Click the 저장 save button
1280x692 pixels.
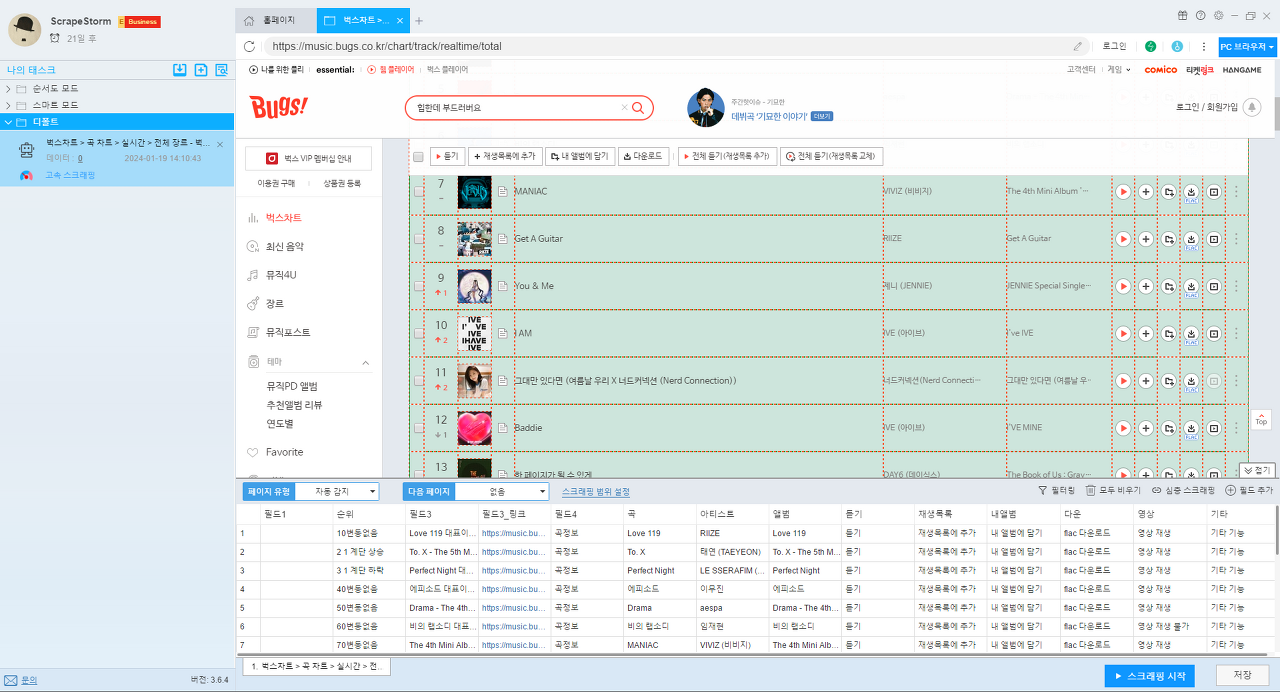point(1243,676)
